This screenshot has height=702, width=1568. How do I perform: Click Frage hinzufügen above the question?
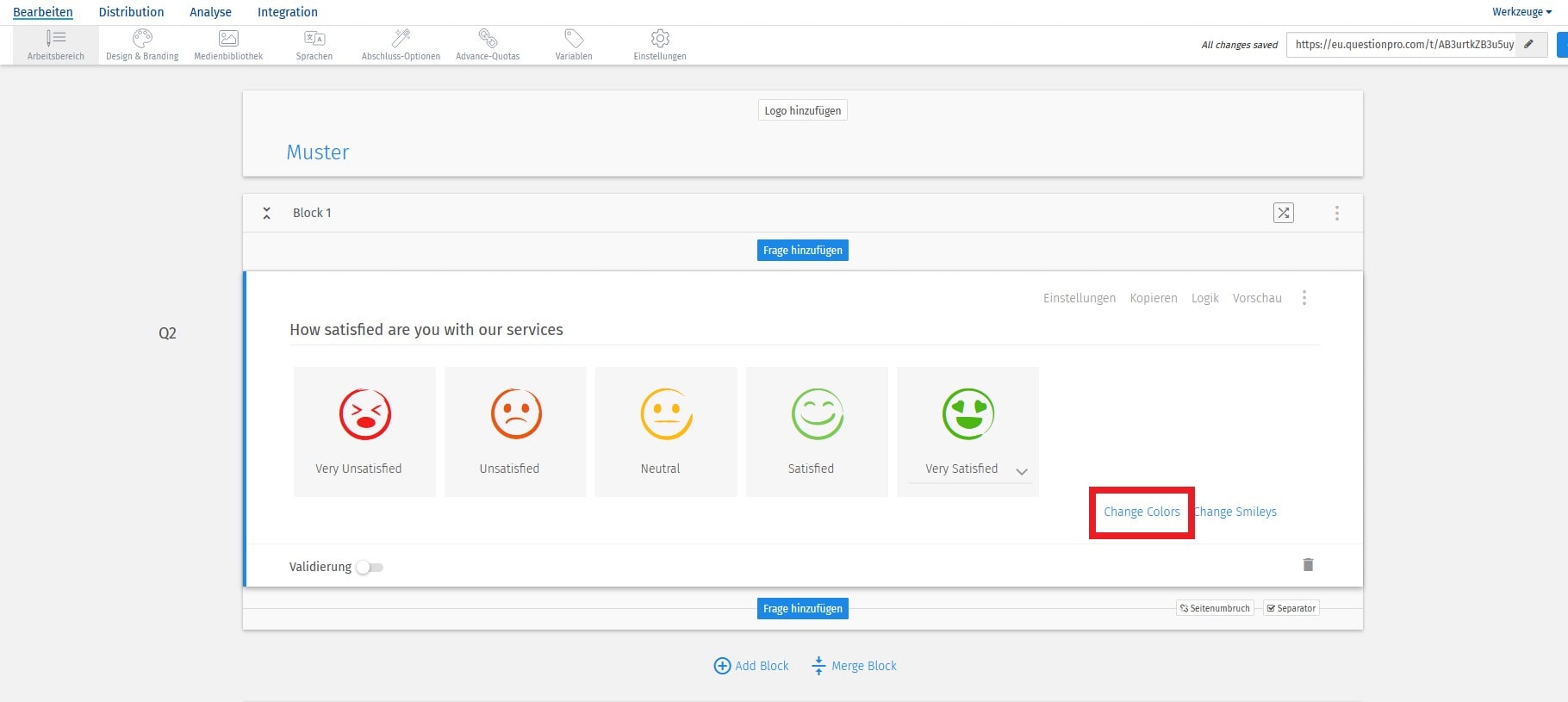click(x=803, y=251)
